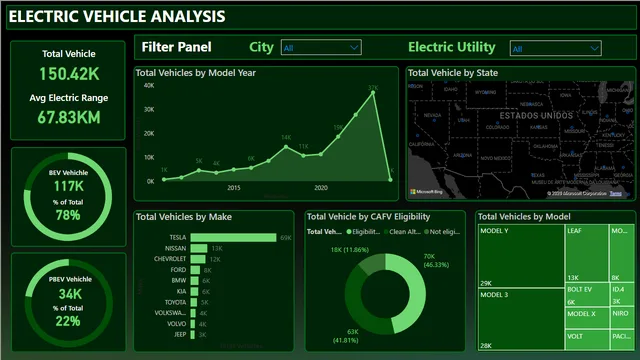Click the 78% BEV percent of total
The image size is (640, 360).
point(68,215)
